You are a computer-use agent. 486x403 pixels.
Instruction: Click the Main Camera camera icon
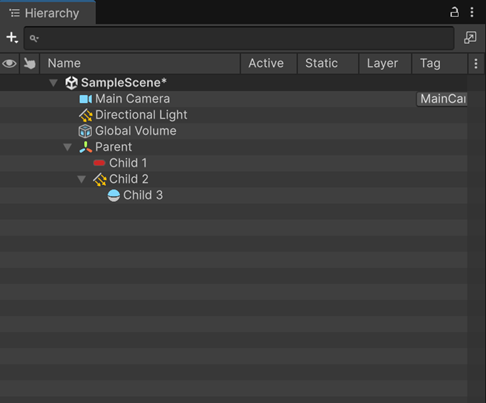click(85, 99)
